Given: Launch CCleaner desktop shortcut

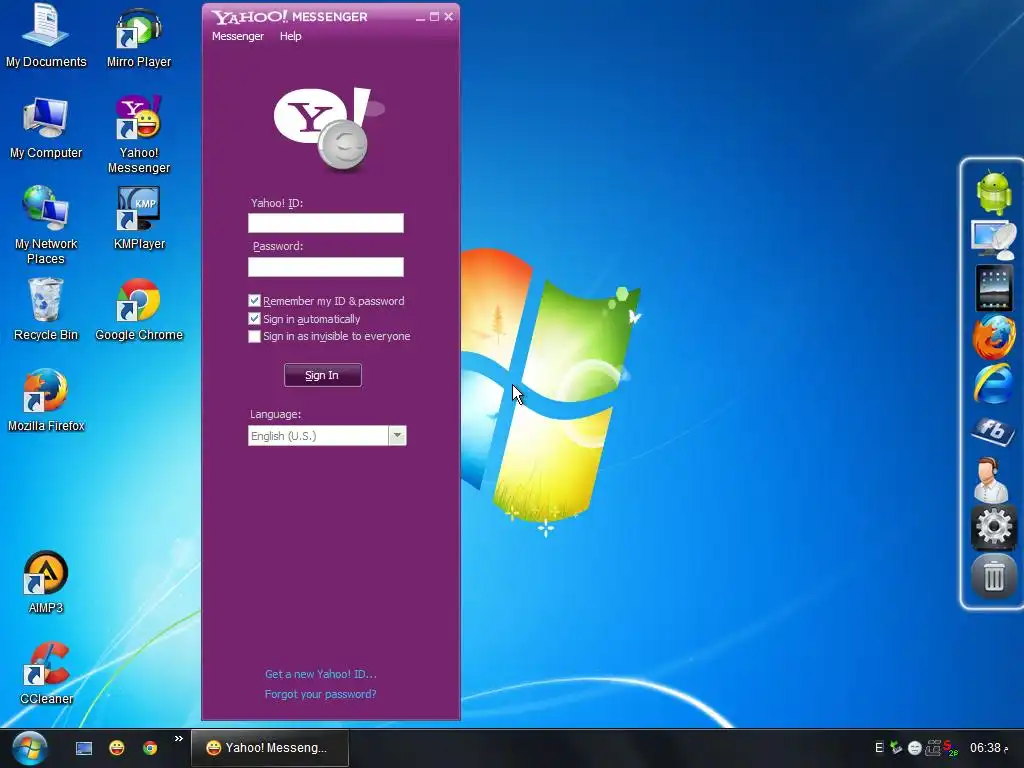Looking at the screenshot, I should click(x=46, y=673).
